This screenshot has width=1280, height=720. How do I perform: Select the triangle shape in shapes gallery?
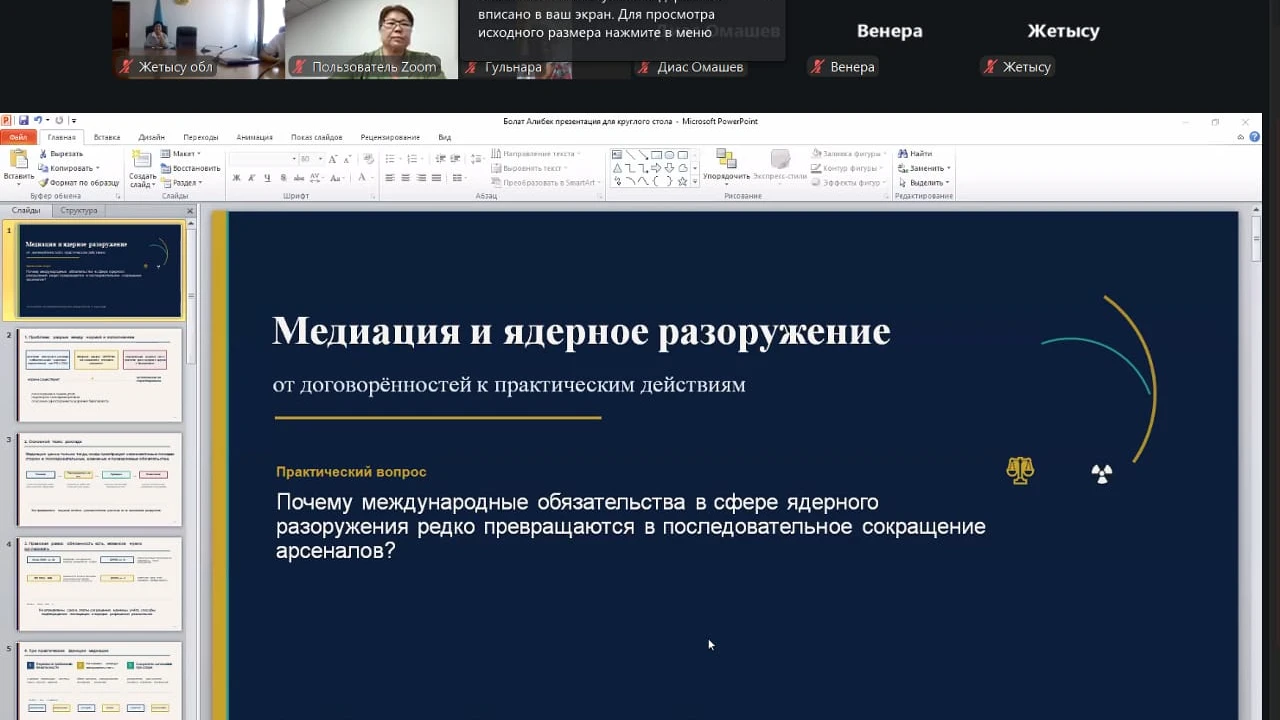point(617,168)
